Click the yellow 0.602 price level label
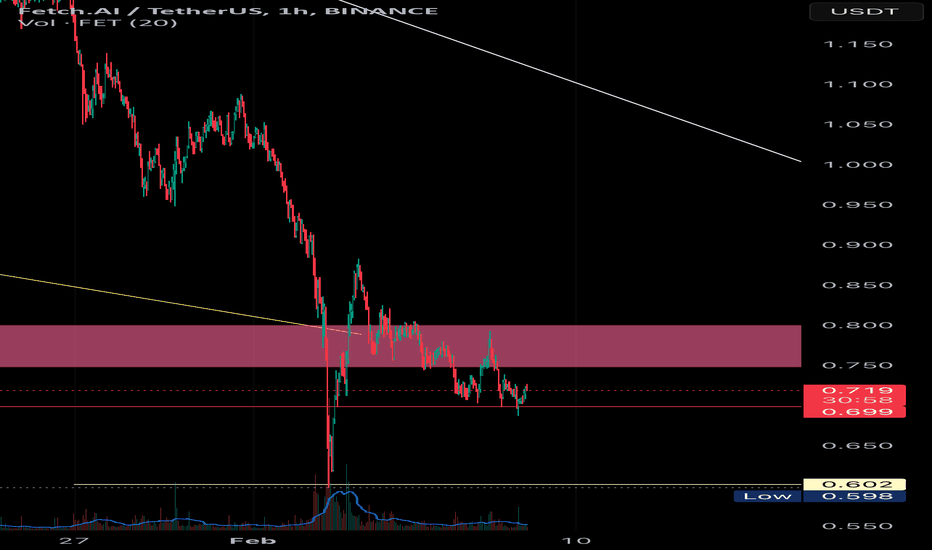This screenshot has height=550, width=932. tap(854, 485)
